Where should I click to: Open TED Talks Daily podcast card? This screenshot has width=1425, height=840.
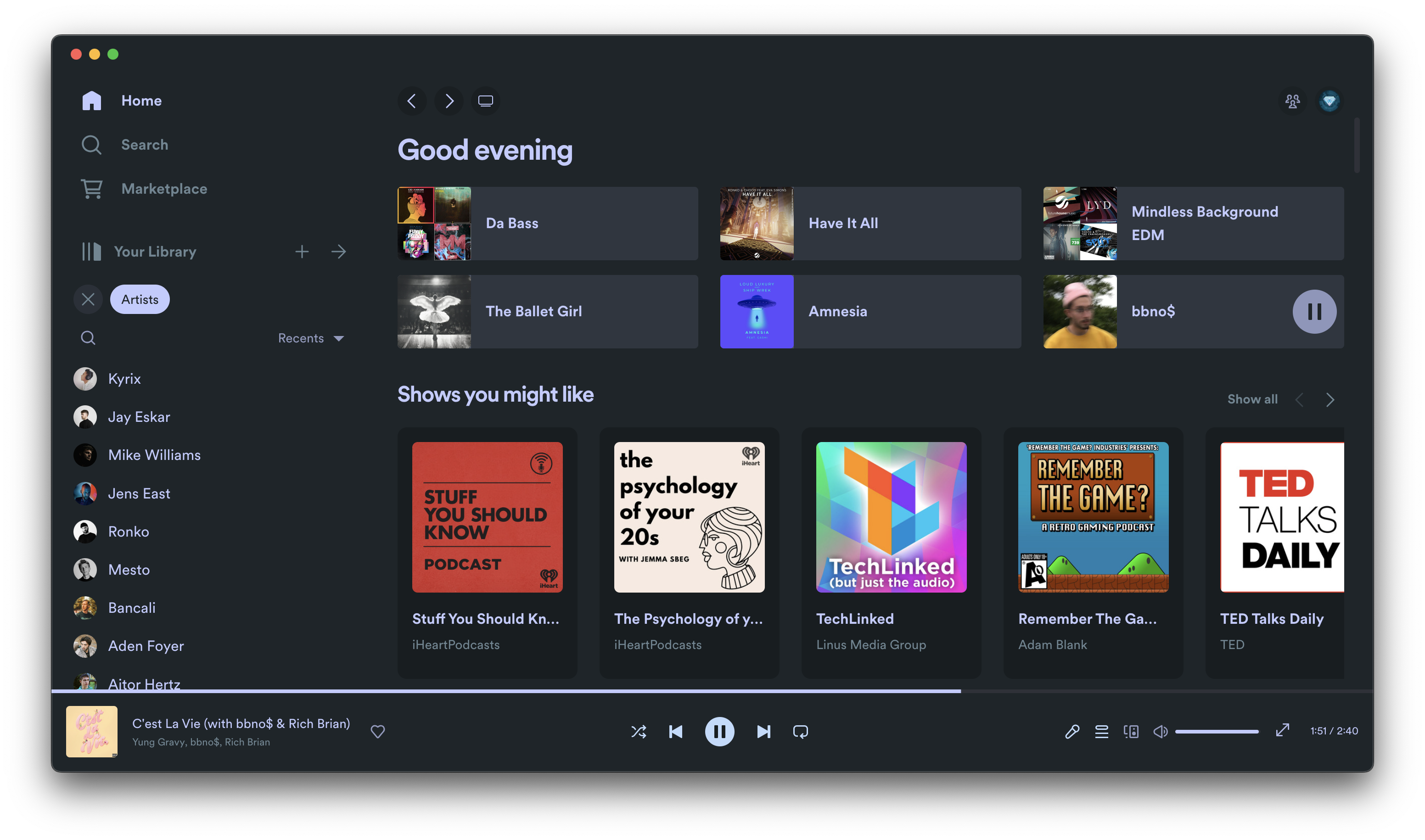(x=1274, y=553)
